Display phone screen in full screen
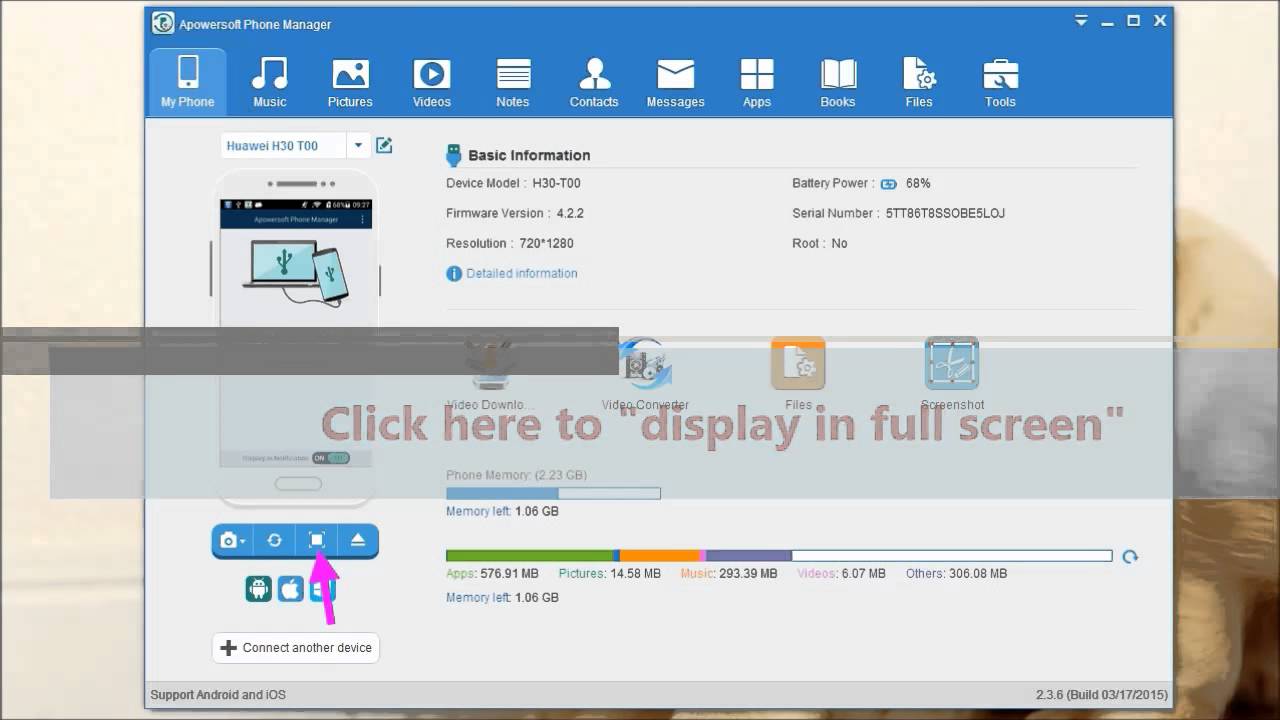The width and height of the screenshot is (1280, 720). (316, 540)
